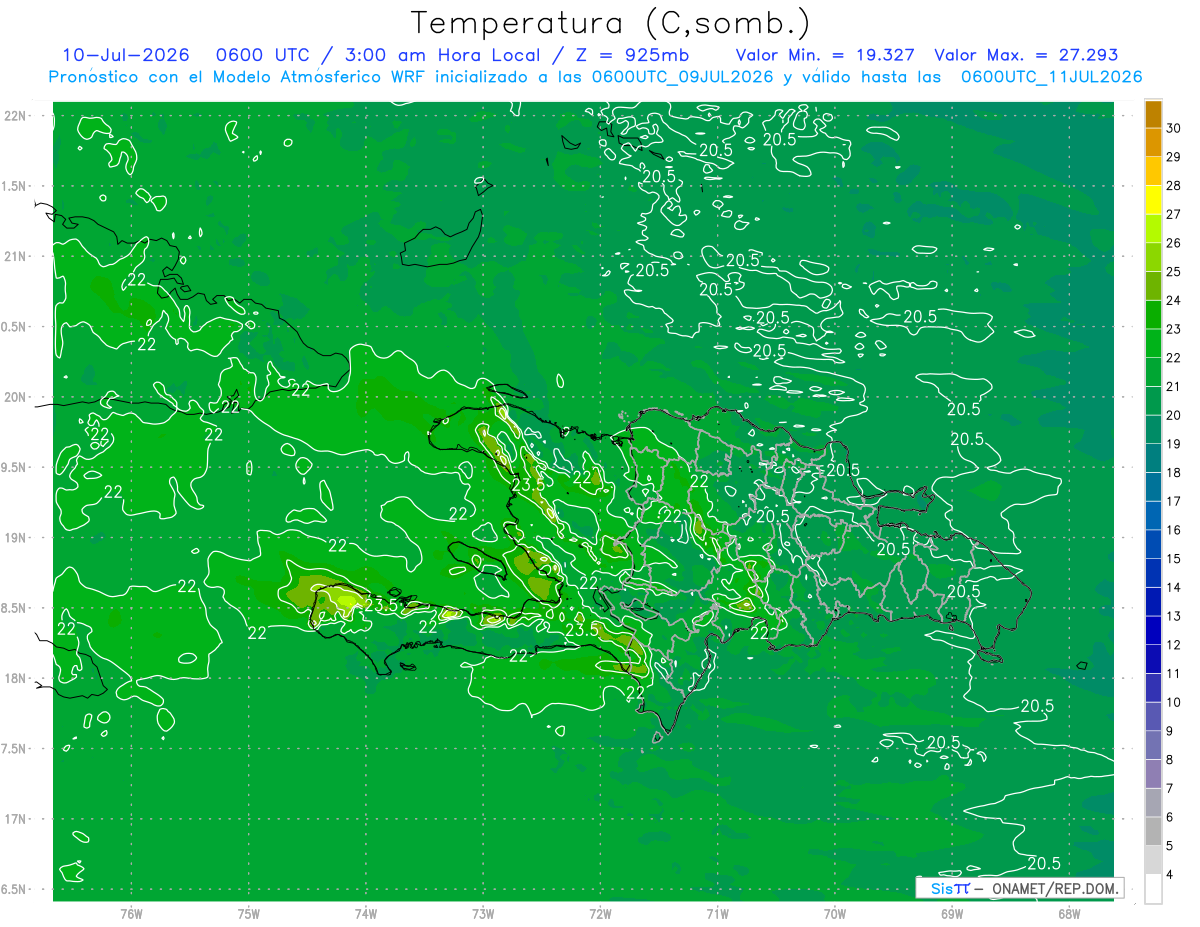Click the "Valor Max. = 27.293" readout

click(x=1026, y=55)
